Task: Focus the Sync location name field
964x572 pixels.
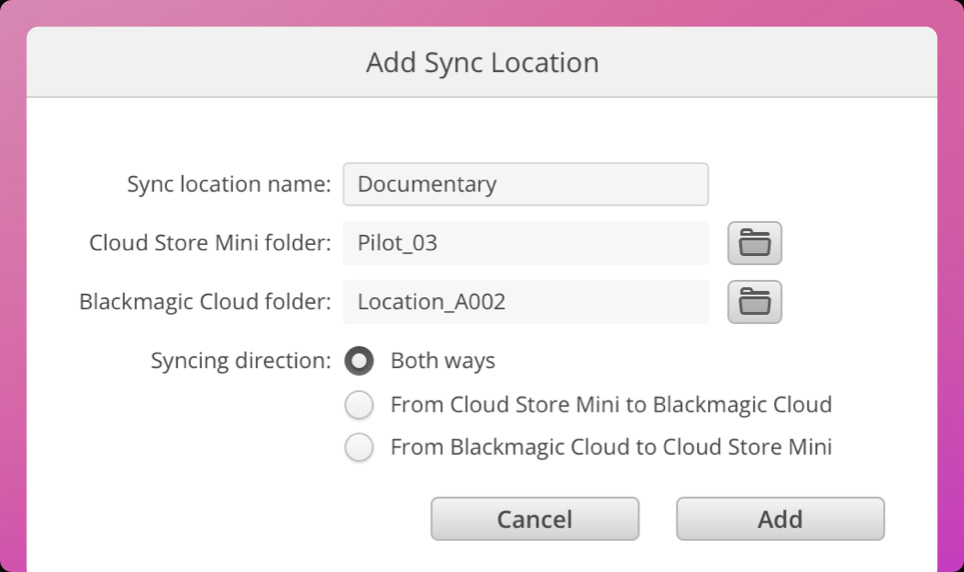Action: click(525, 185)
